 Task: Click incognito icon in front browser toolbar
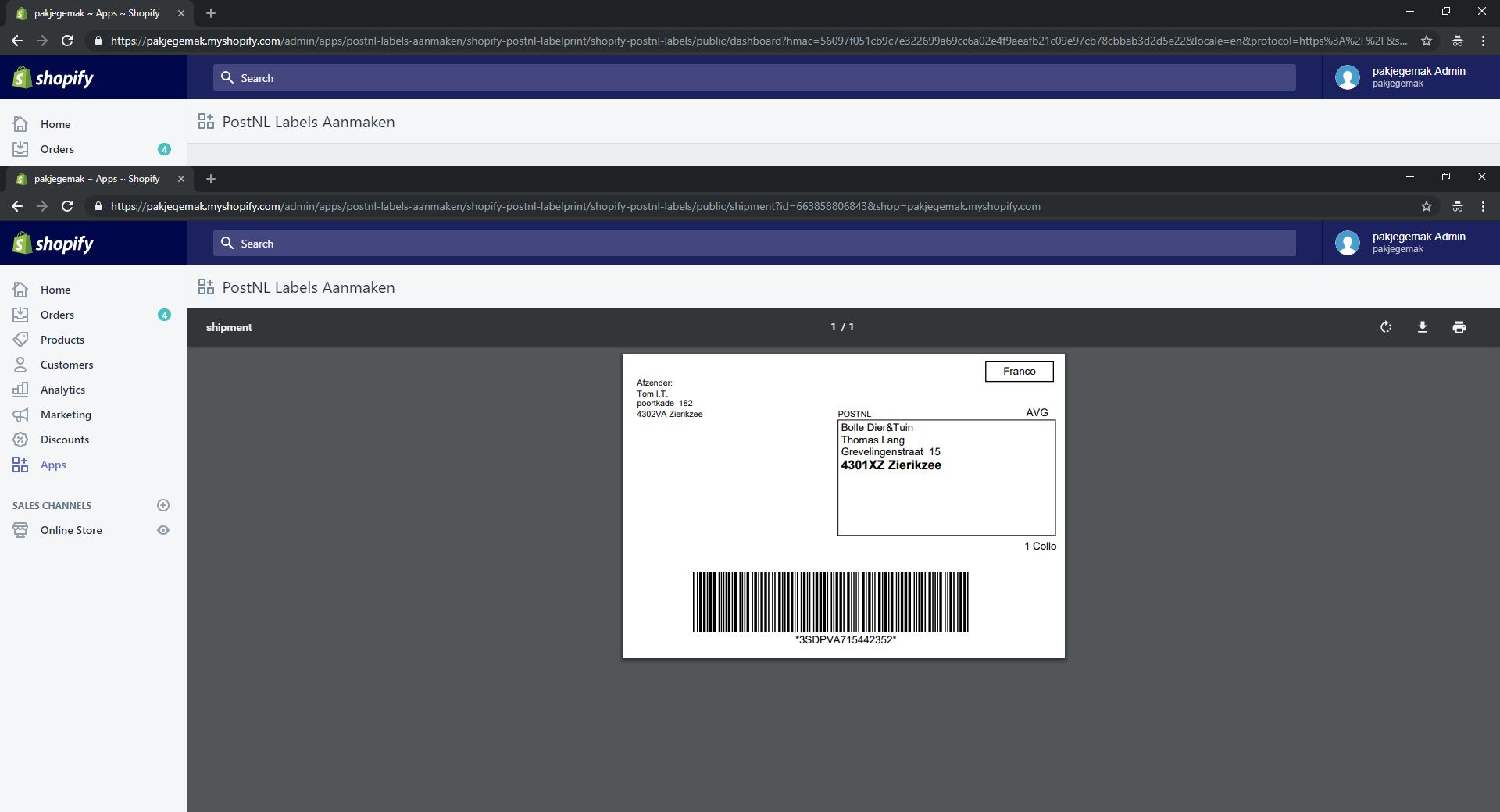coord(1458,206)
